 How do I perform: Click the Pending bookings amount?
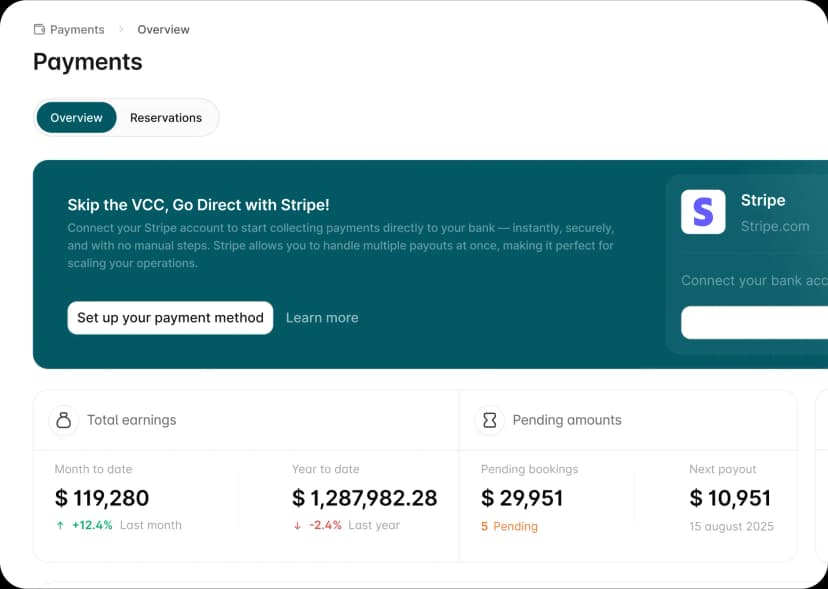click(522, 498)
